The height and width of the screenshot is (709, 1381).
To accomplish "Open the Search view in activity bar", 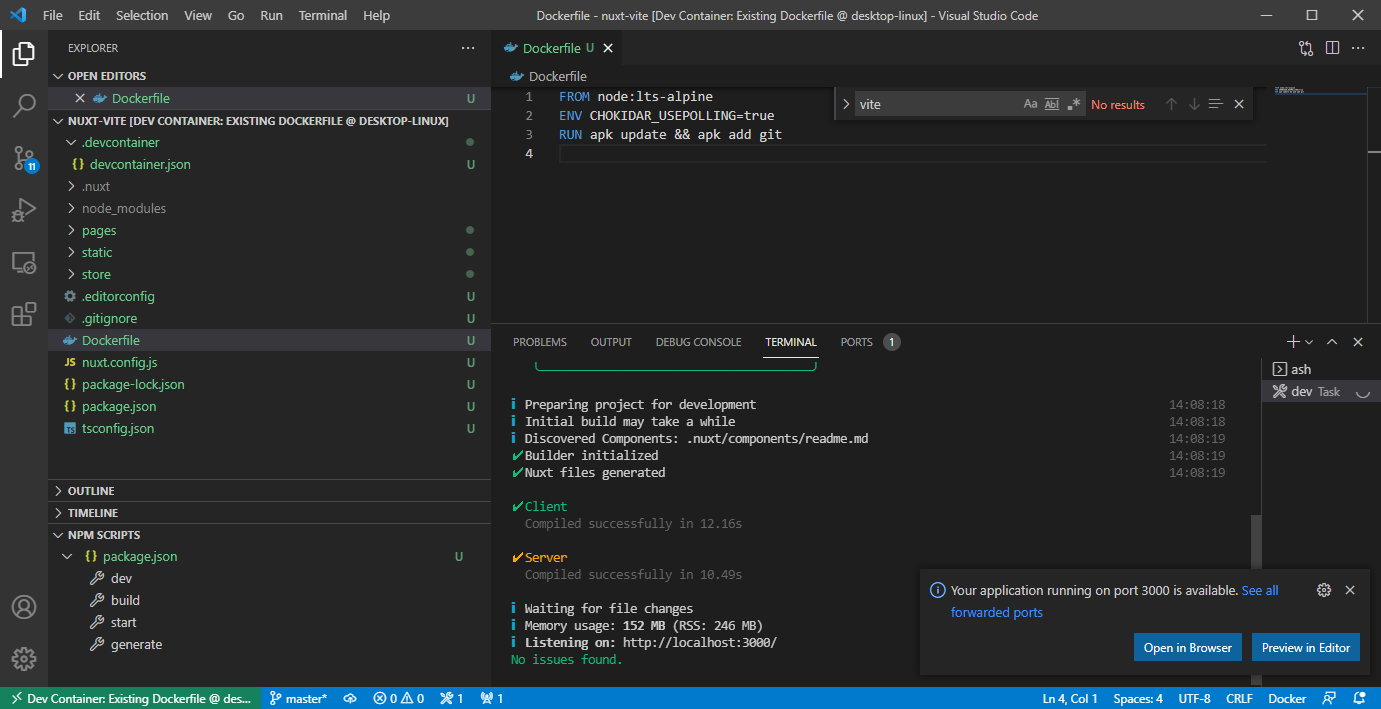I will 24,105.
